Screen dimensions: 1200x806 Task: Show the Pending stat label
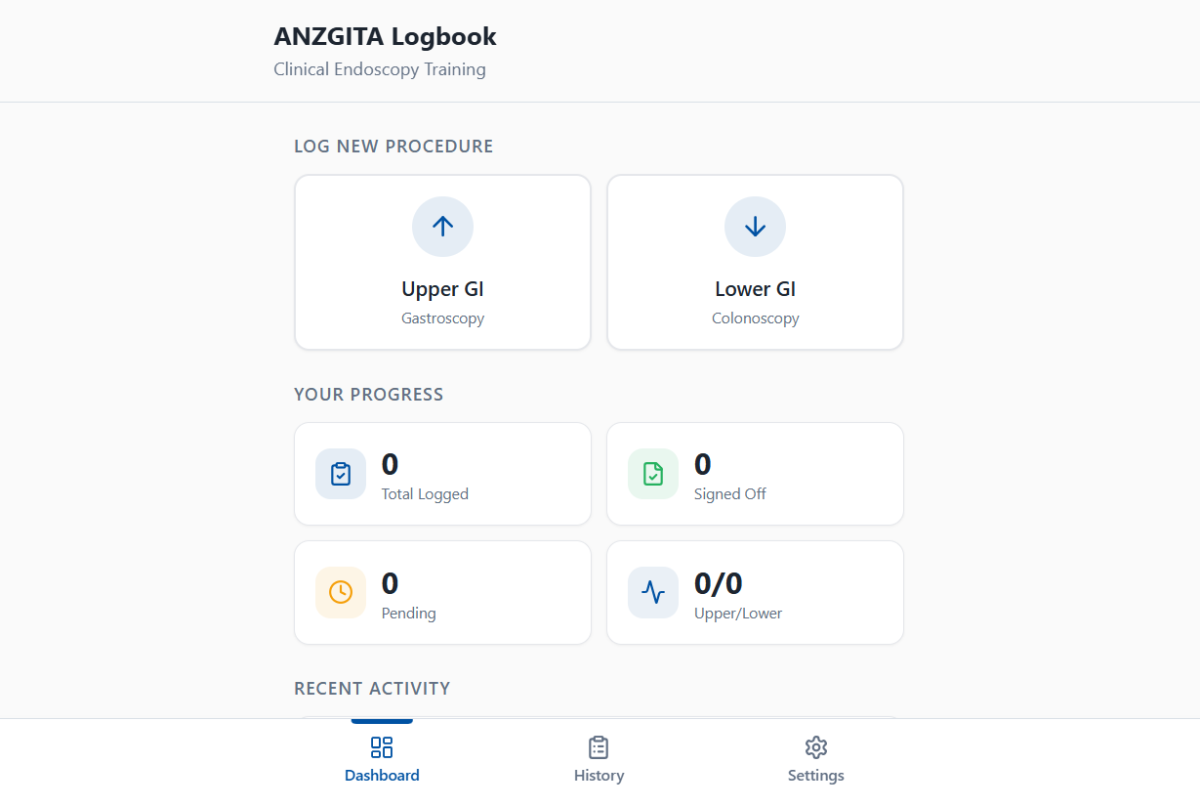pyautogui.click(x=408, y=613)
